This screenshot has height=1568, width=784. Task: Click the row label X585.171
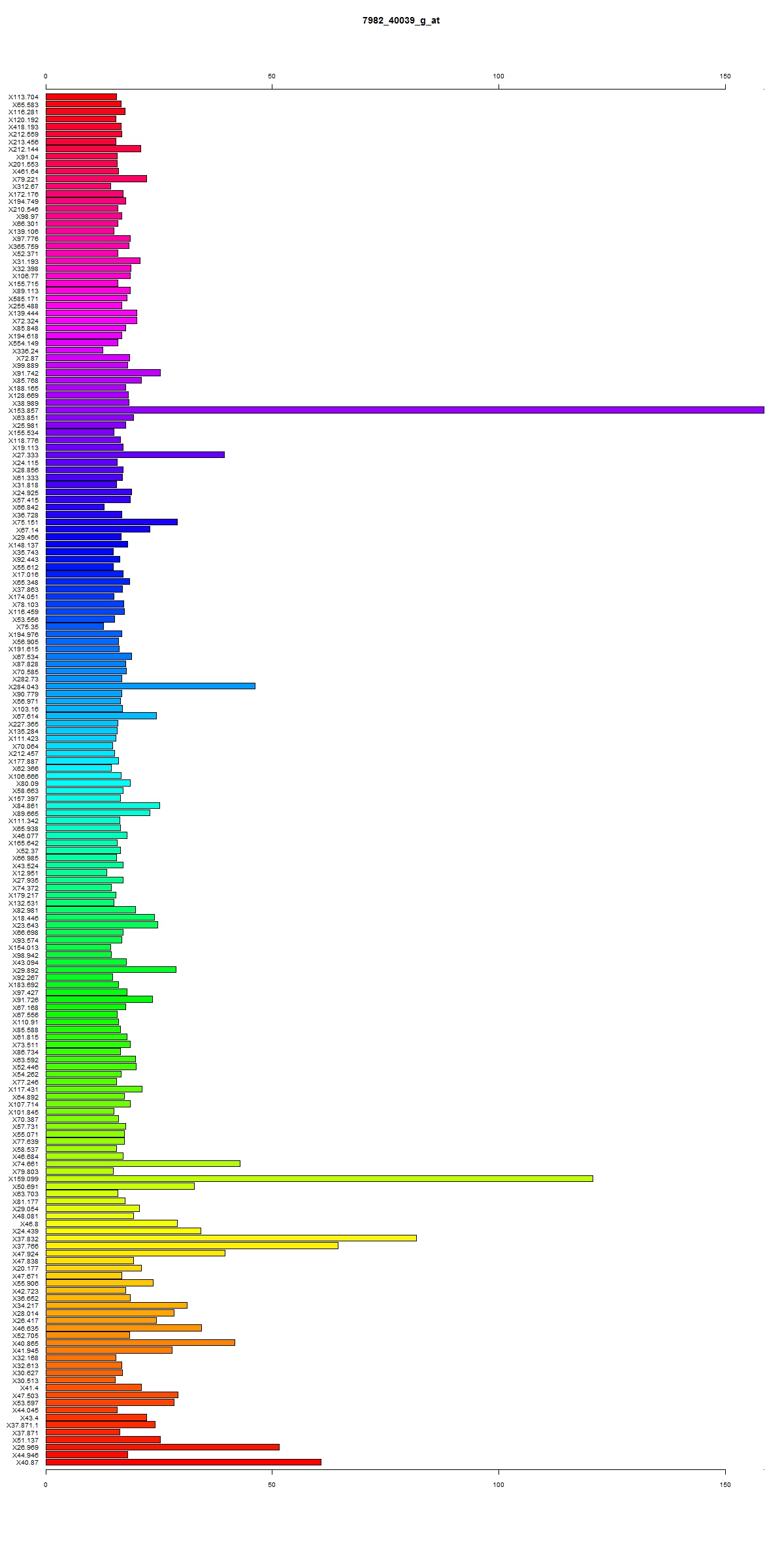pyautogui.click(x=24, y=299)
